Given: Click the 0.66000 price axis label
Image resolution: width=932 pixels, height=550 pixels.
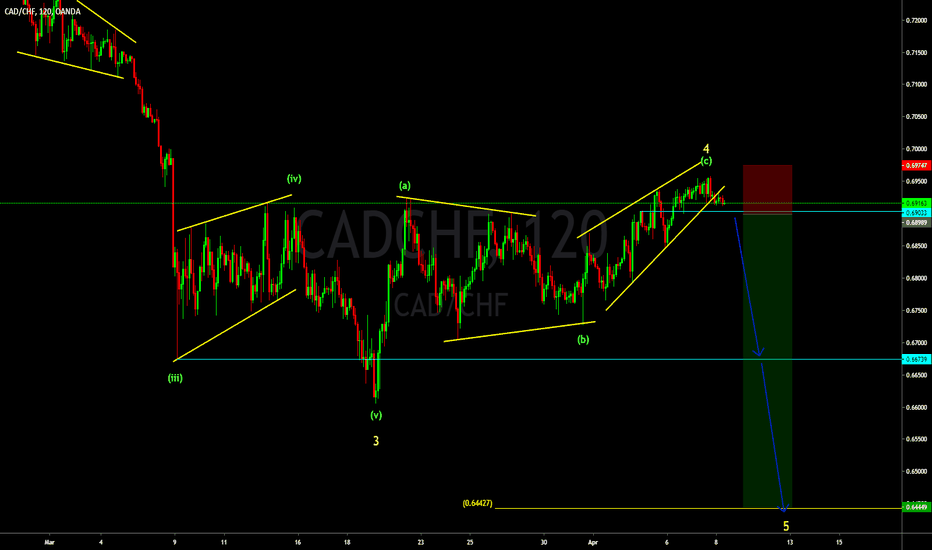Looking at the screenshot, I should coord(916,408).
